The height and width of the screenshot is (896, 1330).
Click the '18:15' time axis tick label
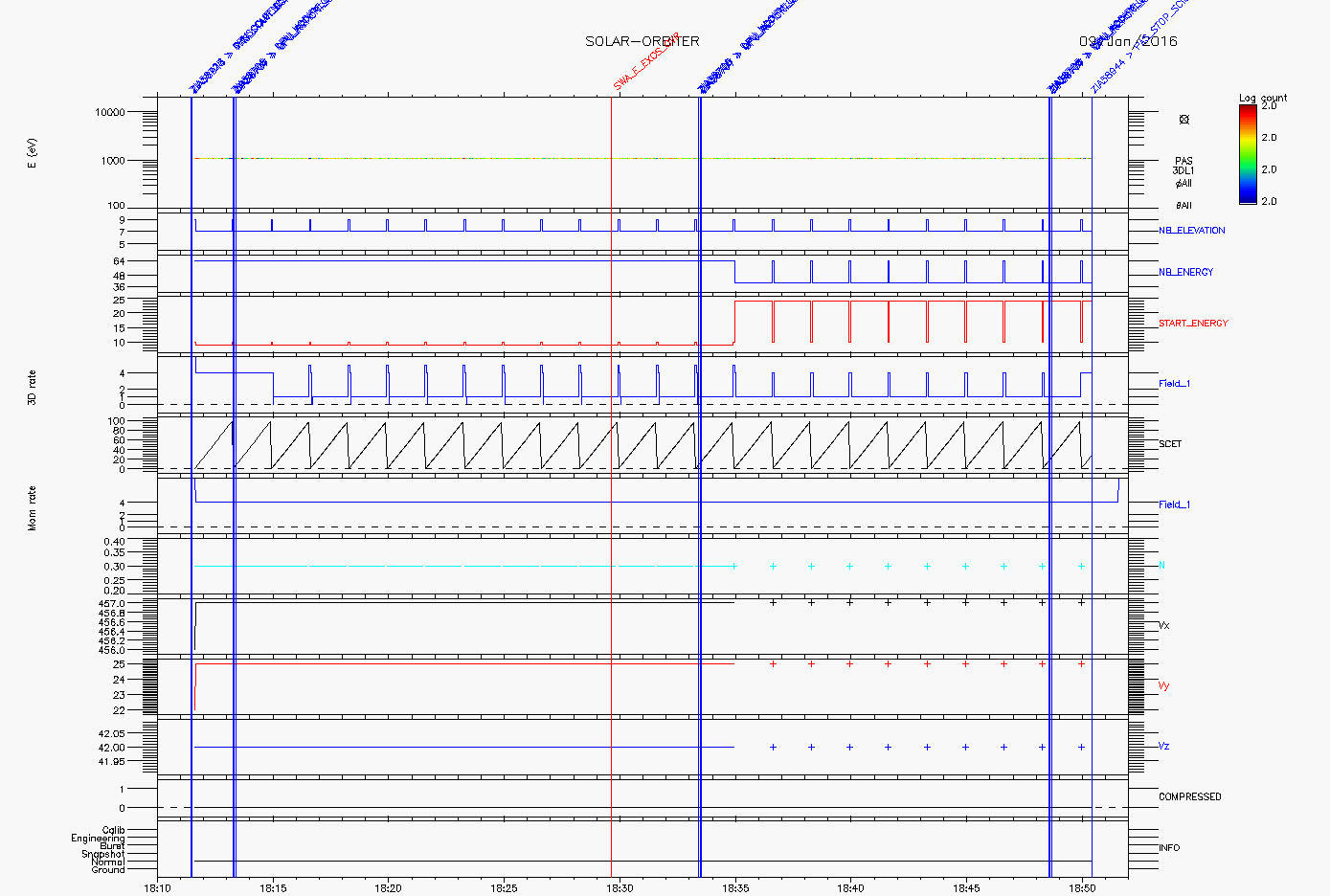tap(273, 888)
